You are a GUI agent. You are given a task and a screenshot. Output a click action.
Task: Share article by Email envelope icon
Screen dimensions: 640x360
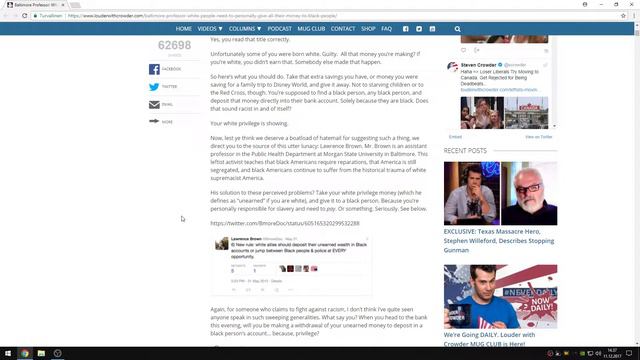coord(154,104)
